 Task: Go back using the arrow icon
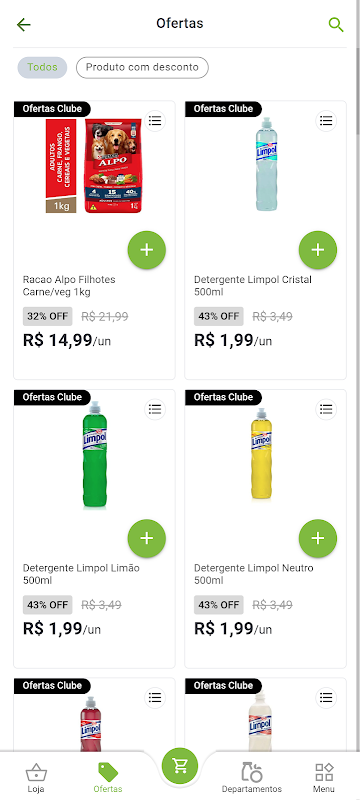point(23,24)
